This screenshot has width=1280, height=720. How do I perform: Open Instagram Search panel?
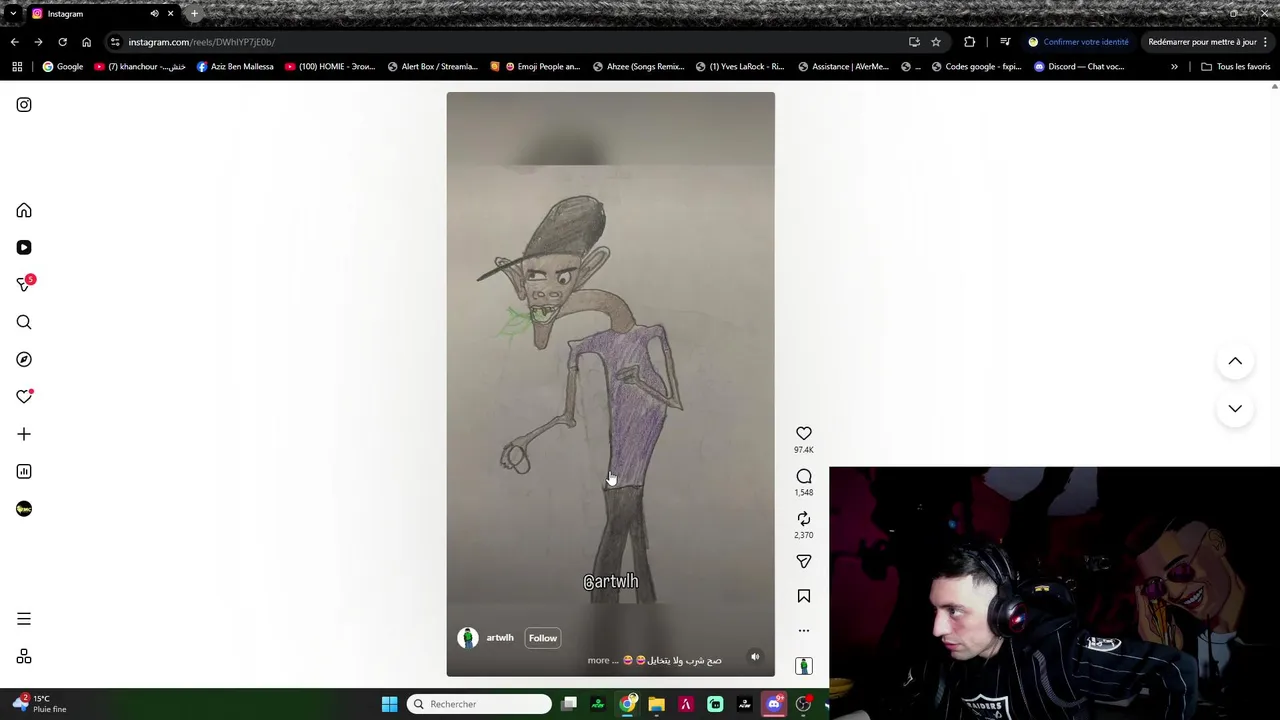[24, 322]
